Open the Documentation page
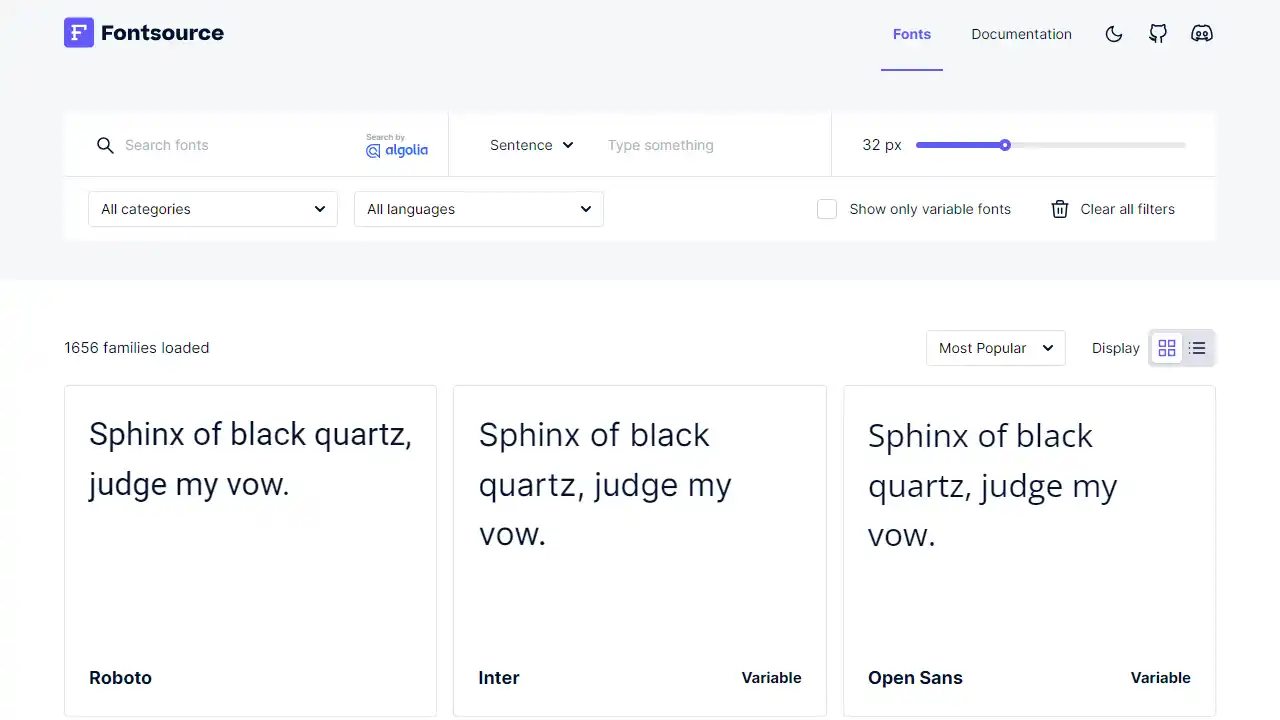The image size is (1280, 720). pyautogui.click(x=1021, y=33)
